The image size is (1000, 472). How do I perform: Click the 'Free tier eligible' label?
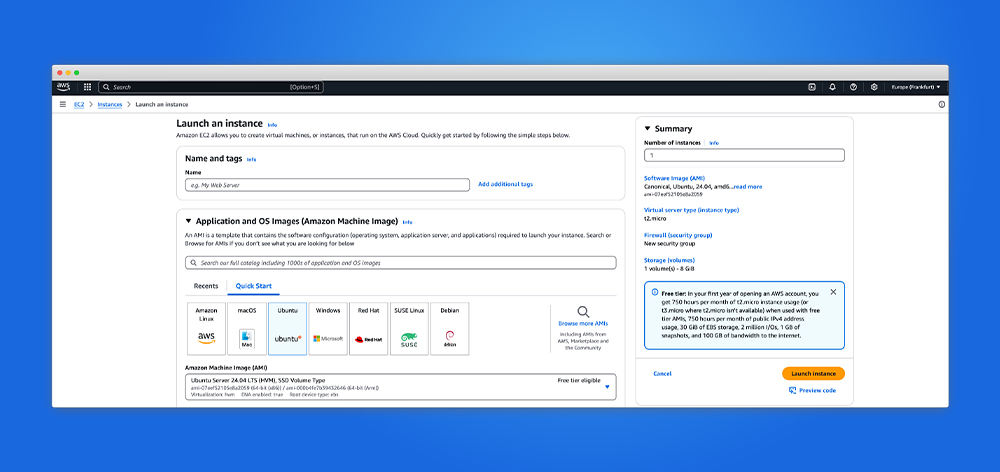click(x=579, y=380)
